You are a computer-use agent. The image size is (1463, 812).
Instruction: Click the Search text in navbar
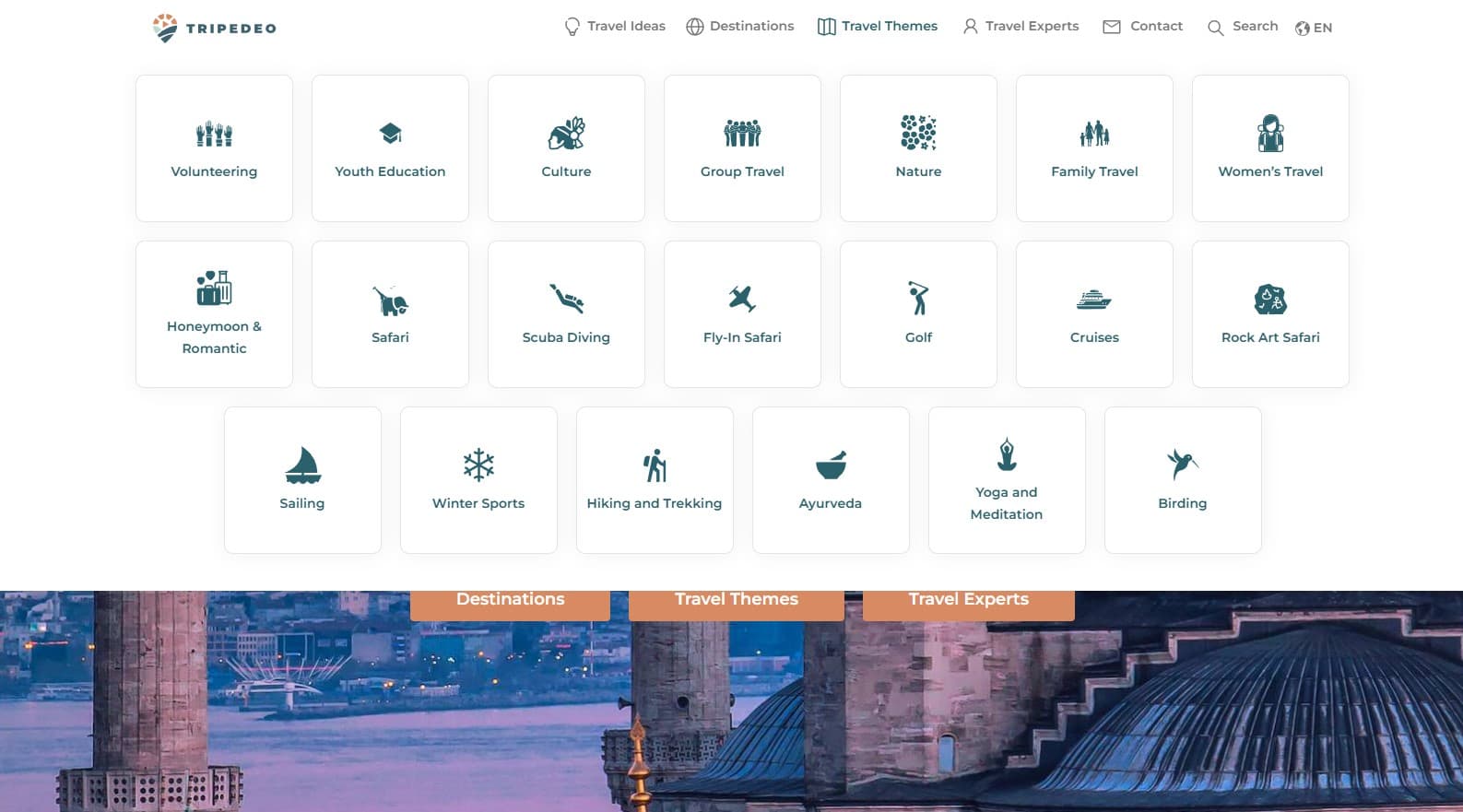1256,26
